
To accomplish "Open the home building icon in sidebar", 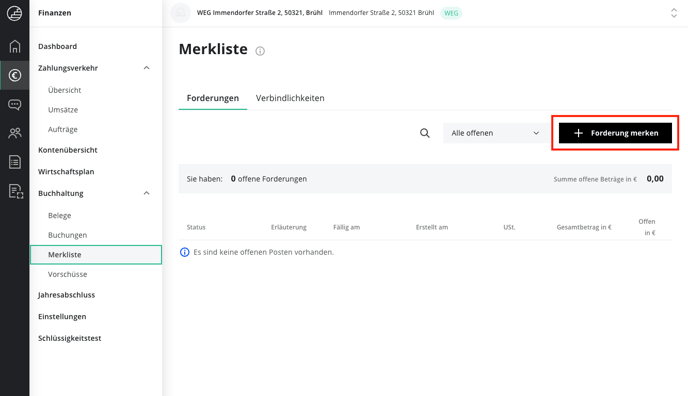I will pyautogui.click(x=14, y=46).
